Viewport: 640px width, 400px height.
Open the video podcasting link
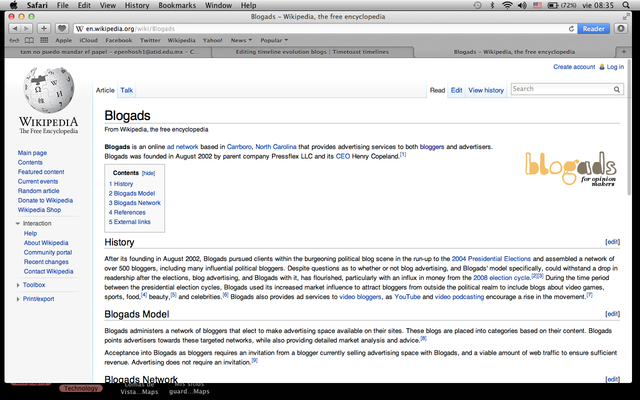click(x=459, y=297)
